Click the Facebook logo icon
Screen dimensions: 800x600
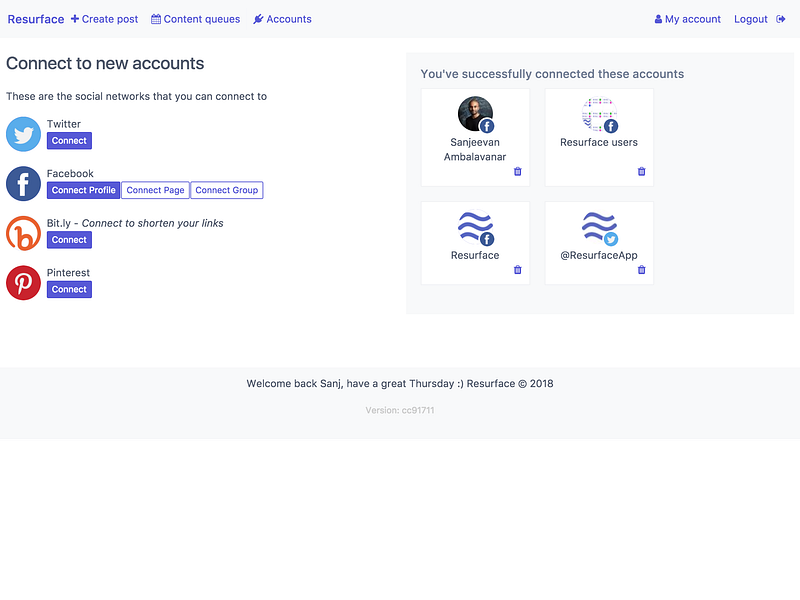coord(23,184)
